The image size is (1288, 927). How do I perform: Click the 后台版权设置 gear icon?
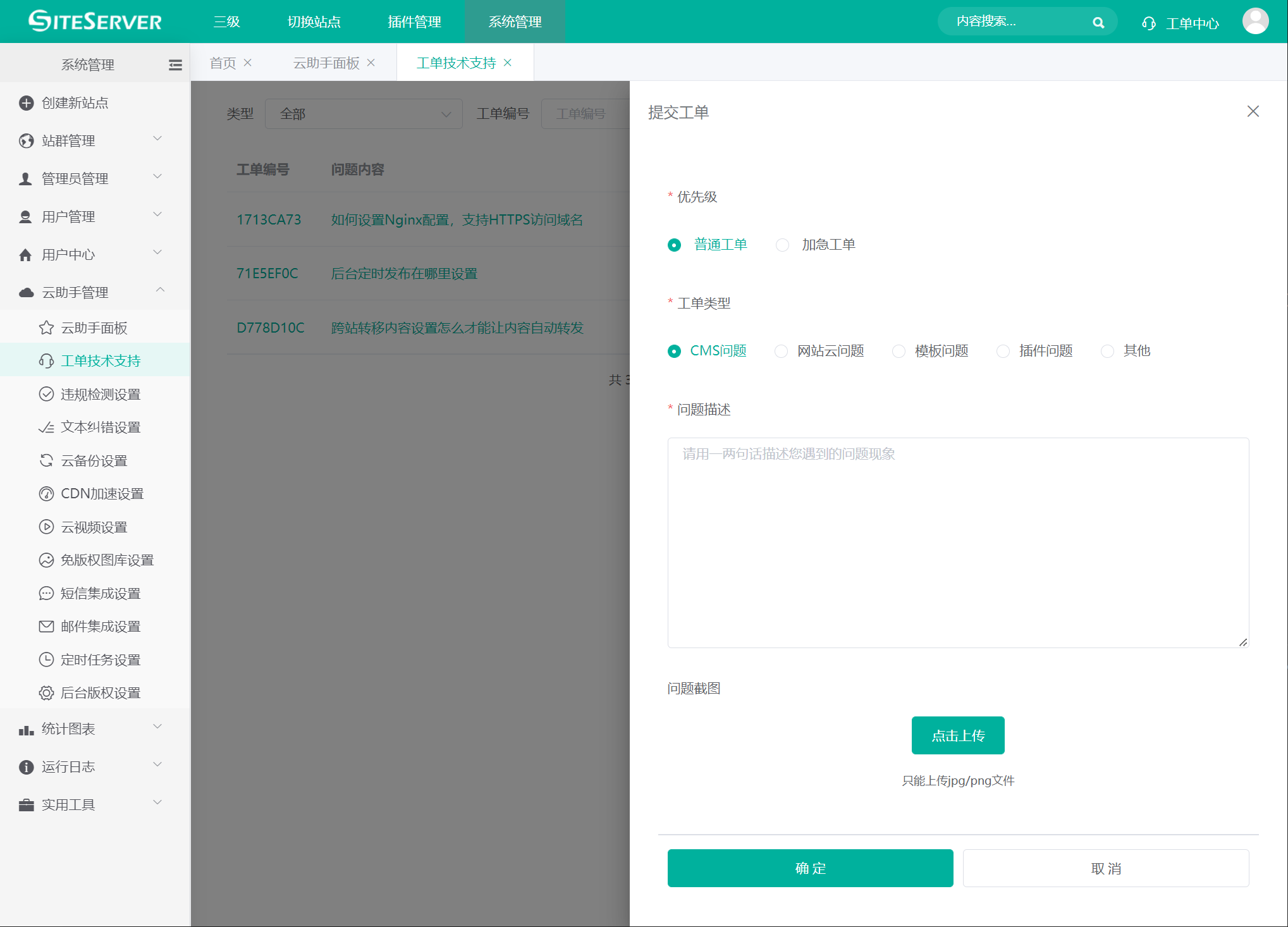(x=46, y=692)
